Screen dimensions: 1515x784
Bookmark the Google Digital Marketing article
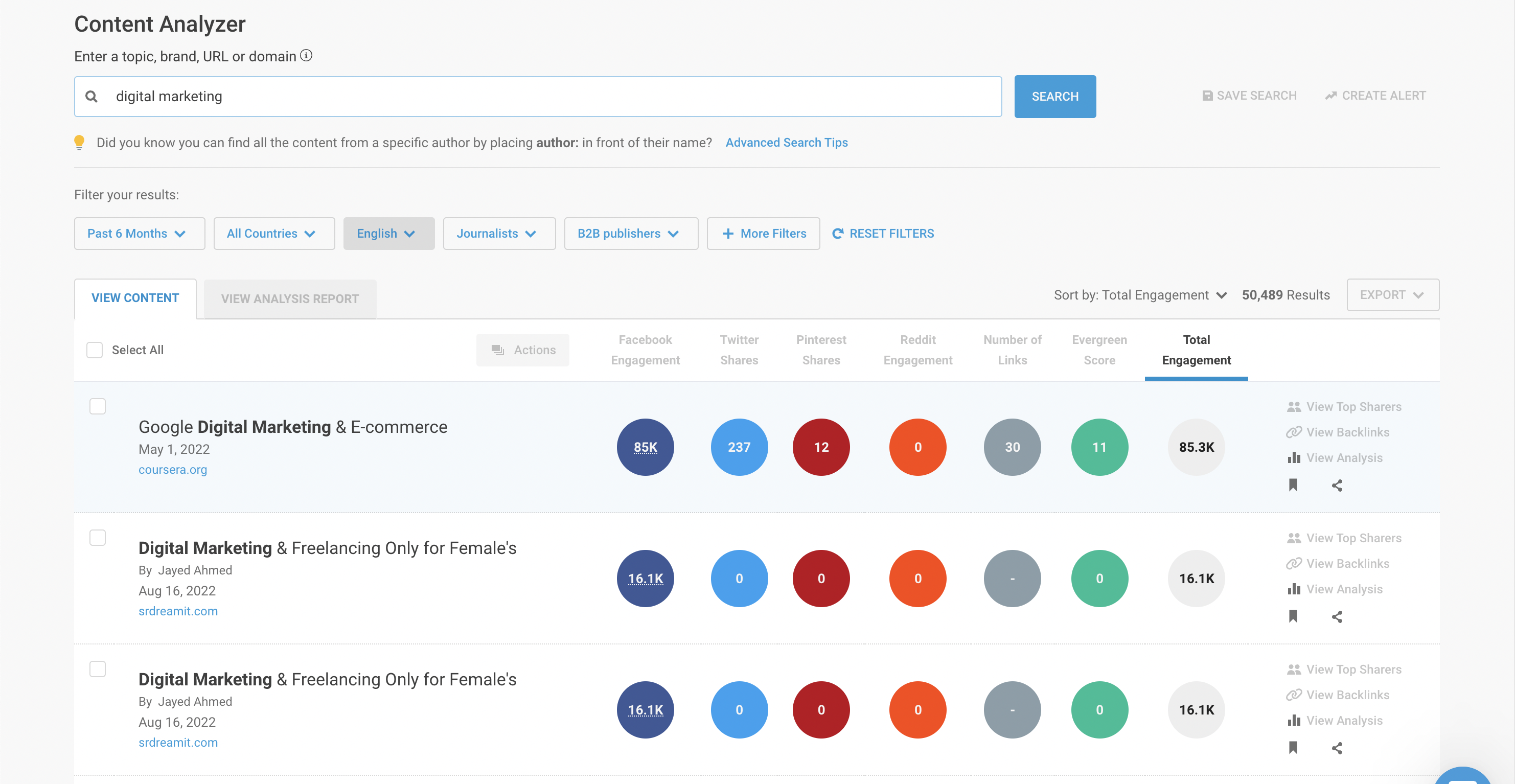click(1293, 485)
